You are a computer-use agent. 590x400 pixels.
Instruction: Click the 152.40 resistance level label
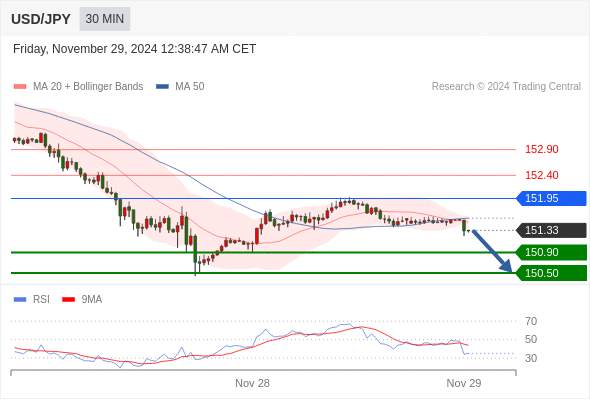[x=541, y=175]
